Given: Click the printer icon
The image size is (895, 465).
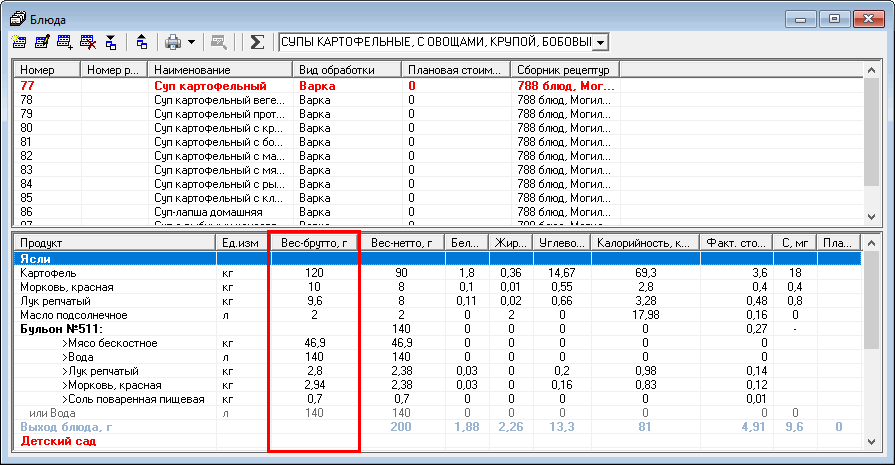Looking at the screenshot, I should pyautogui.click(x=173, y=43).
